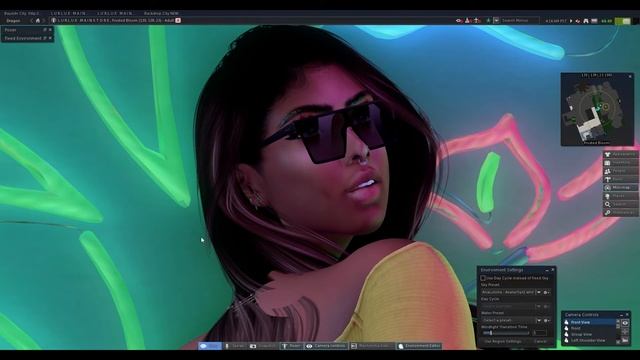Adjust the Windlight transition time slider
The height and width of the screenshot is (360, 640).
[505, 333]
